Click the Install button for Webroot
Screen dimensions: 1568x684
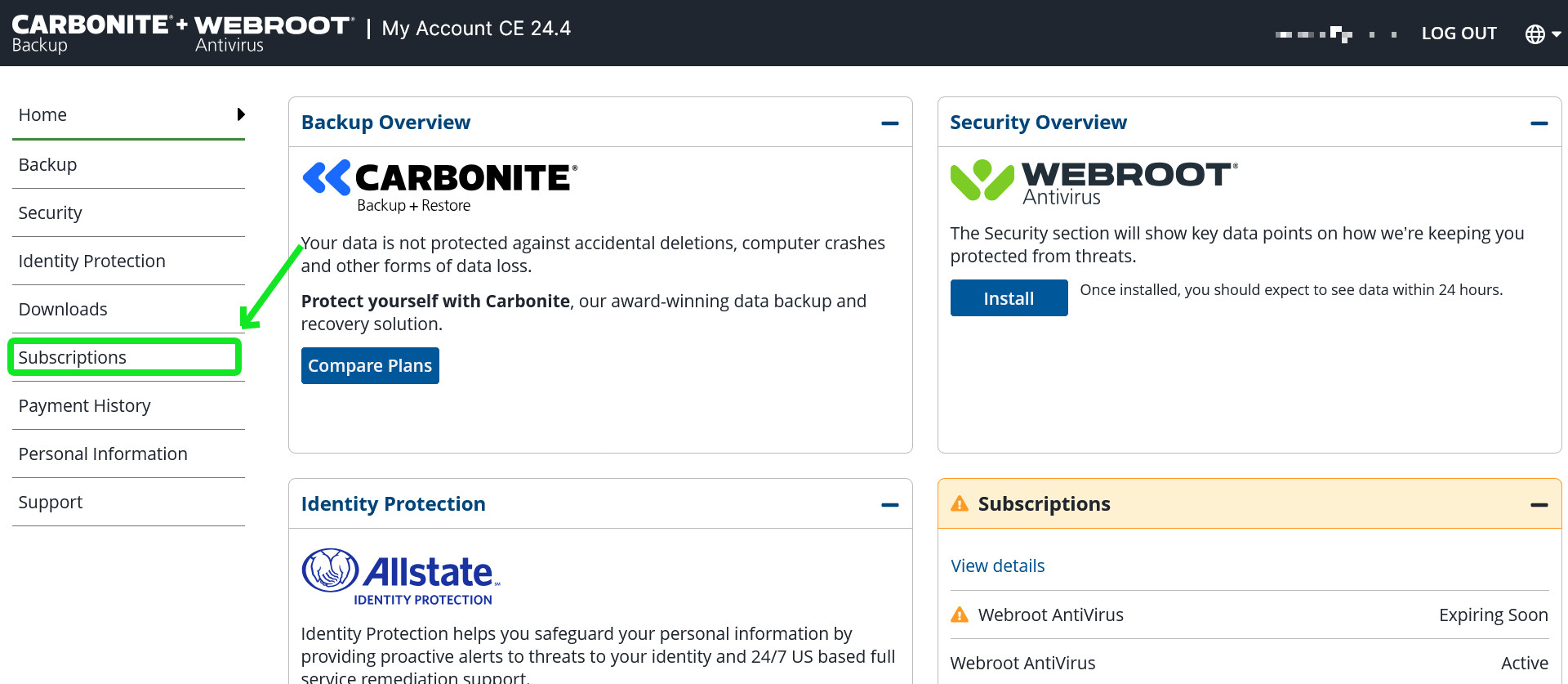click(x=1009, y=298)
